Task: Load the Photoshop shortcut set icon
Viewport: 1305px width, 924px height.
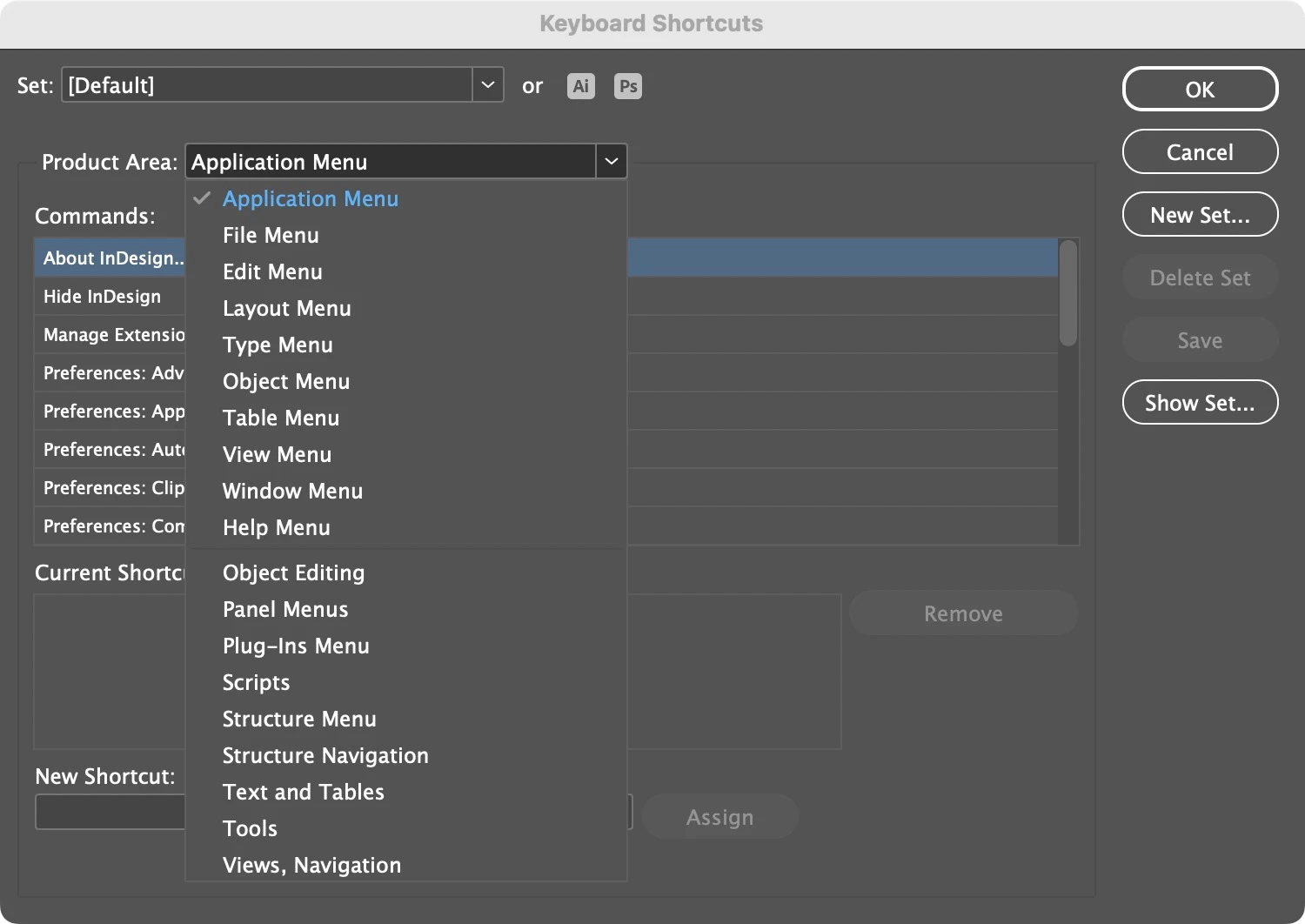Action: (x=628, y=86)
